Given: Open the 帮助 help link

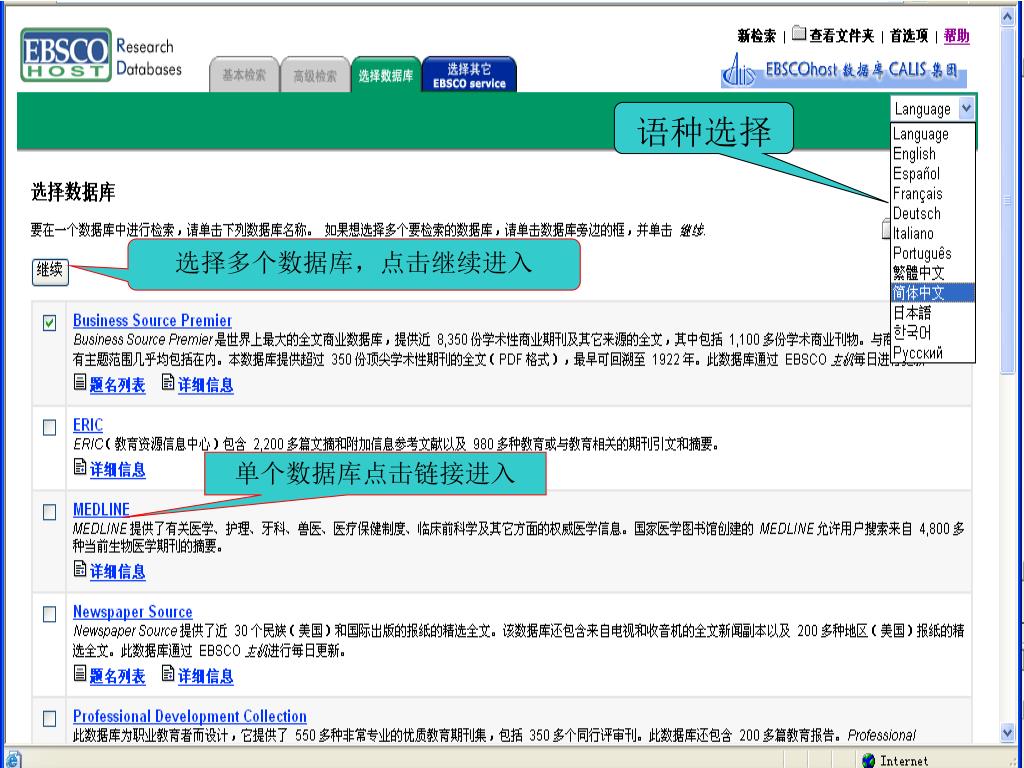Looking at the screenshot, I should [x=957, y=36].
